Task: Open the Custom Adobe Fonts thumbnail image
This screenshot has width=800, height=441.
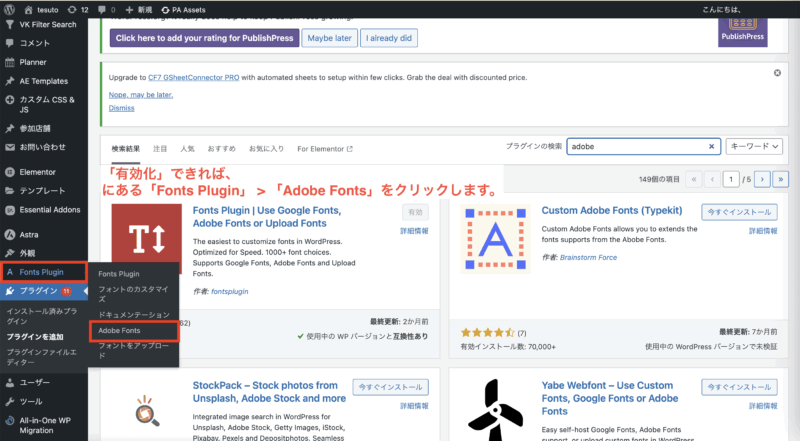Action: (x=495, y=239)
